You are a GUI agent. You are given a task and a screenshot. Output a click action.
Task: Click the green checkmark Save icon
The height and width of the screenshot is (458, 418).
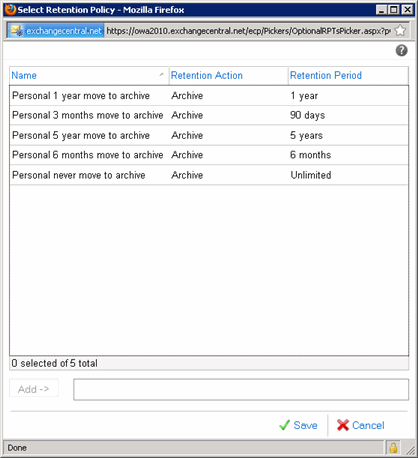284,425
